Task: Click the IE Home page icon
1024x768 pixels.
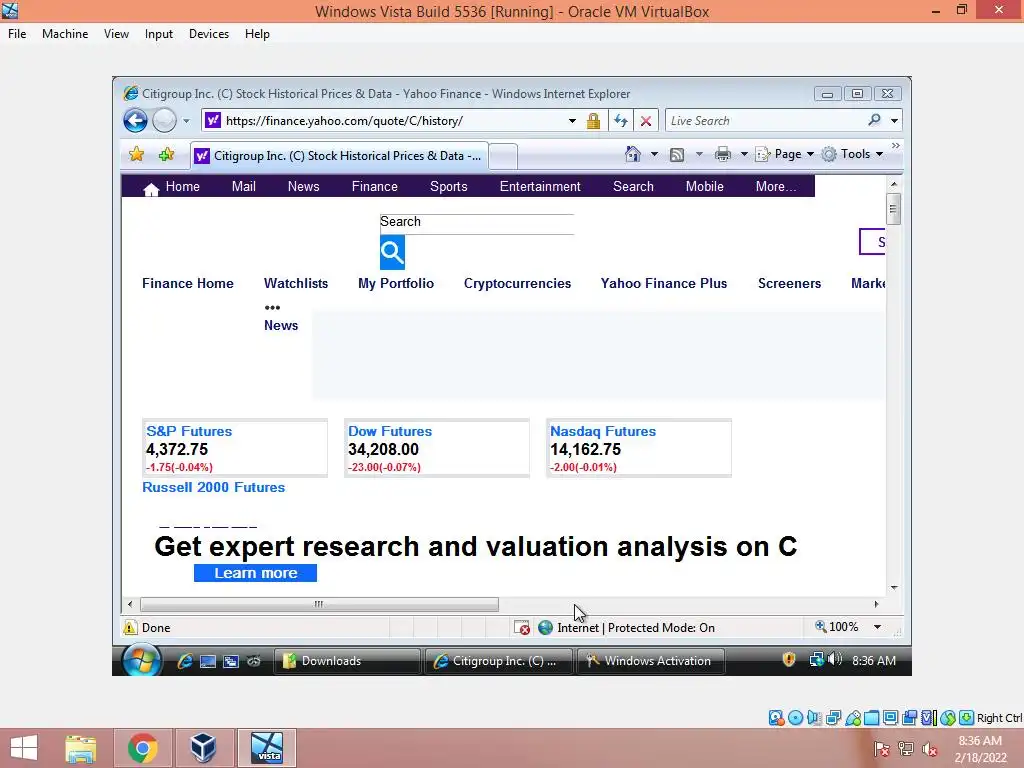Action: pos(633,154)
